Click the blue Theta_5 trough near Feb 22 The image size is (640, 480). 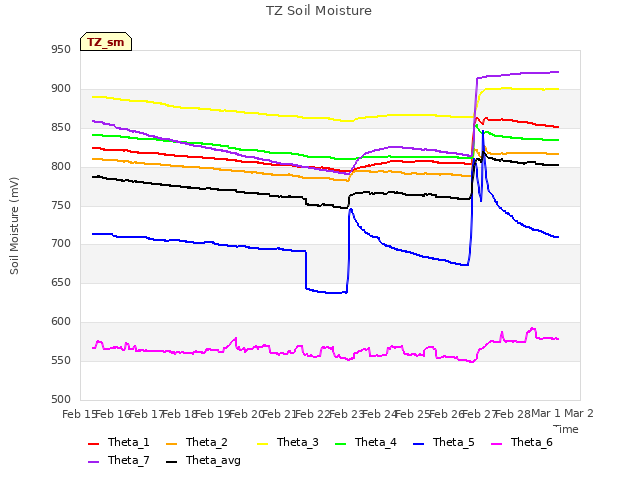tap(327, 291)
